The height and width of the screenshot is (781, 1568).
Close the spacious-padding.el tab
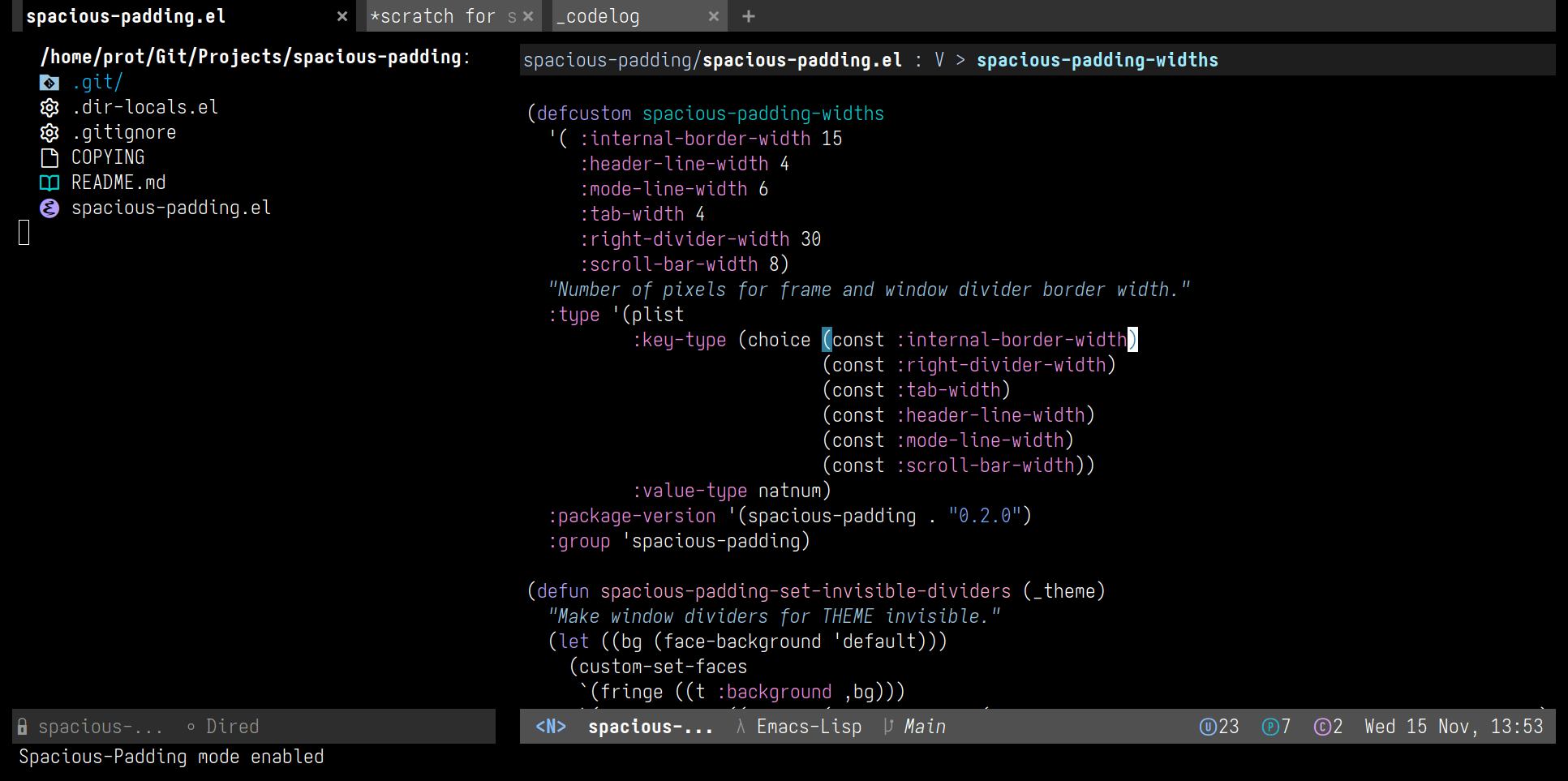[342, 16]
